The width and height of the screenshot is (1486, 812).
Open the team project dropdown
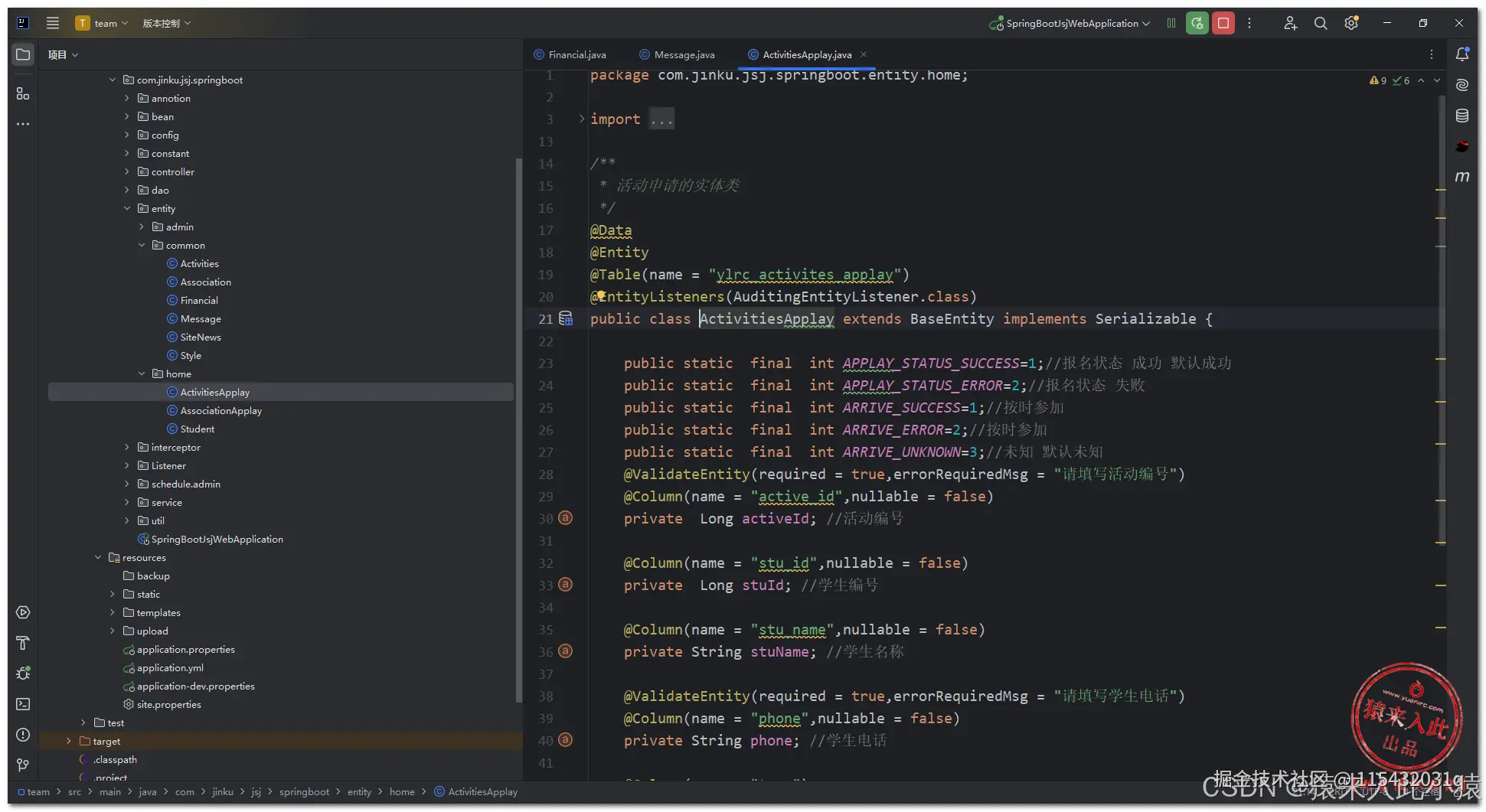click(102, 23)
